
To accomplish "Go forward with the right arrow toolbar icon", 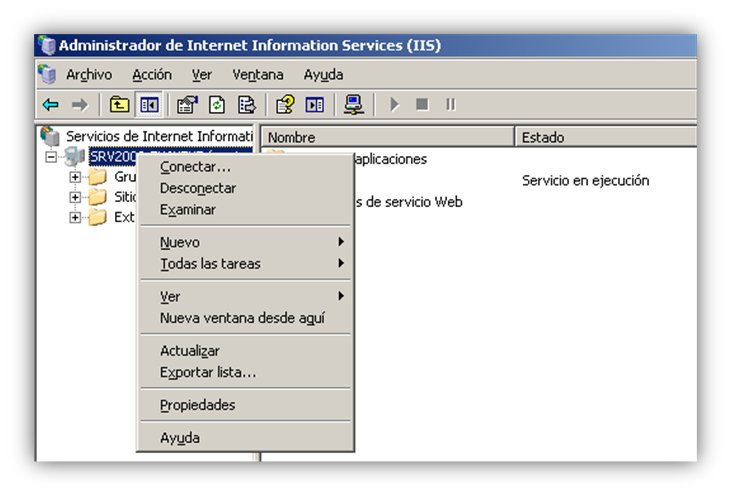I will pos(80,105).
